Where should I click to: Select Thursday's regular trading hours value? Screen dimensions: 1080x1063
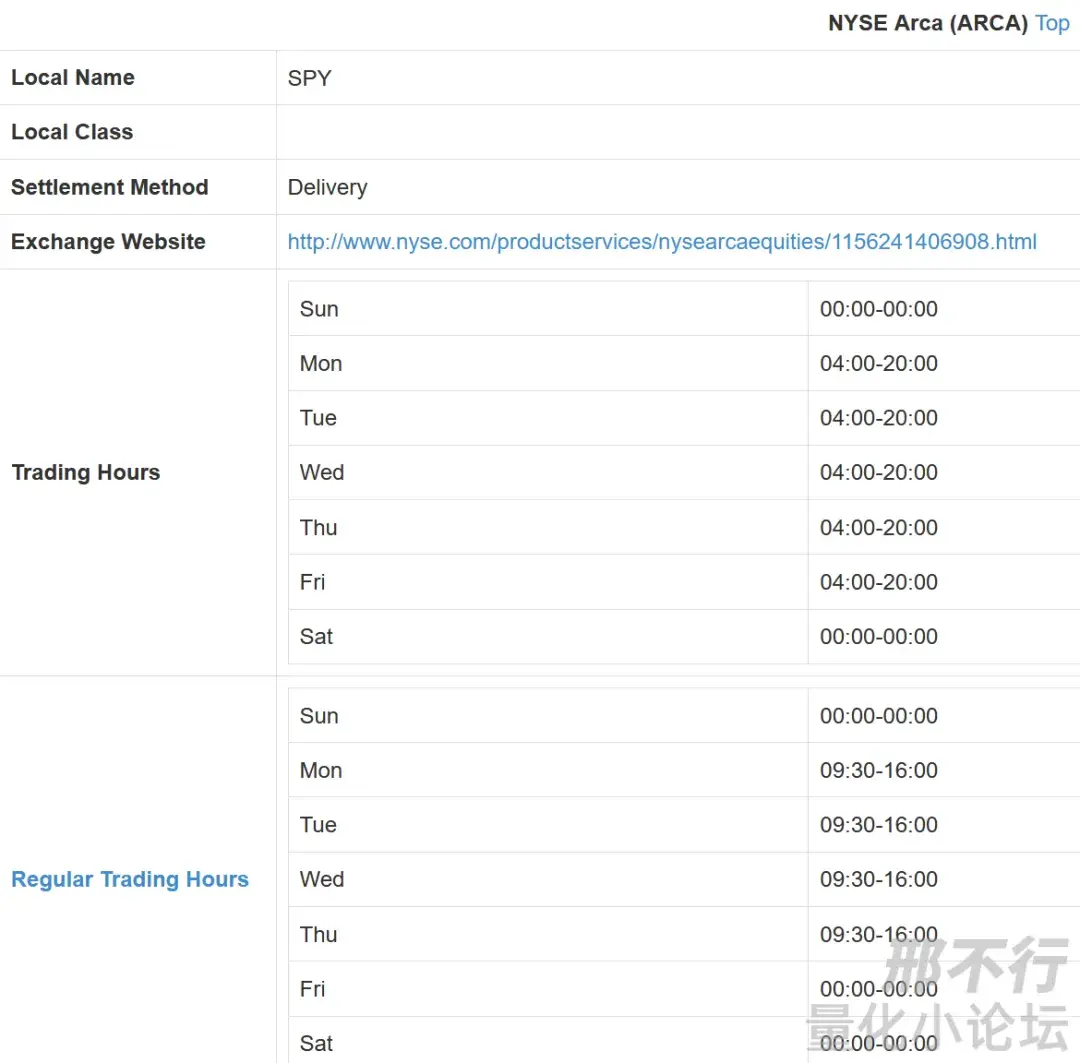pyautogui.click(x=878, y=934)
